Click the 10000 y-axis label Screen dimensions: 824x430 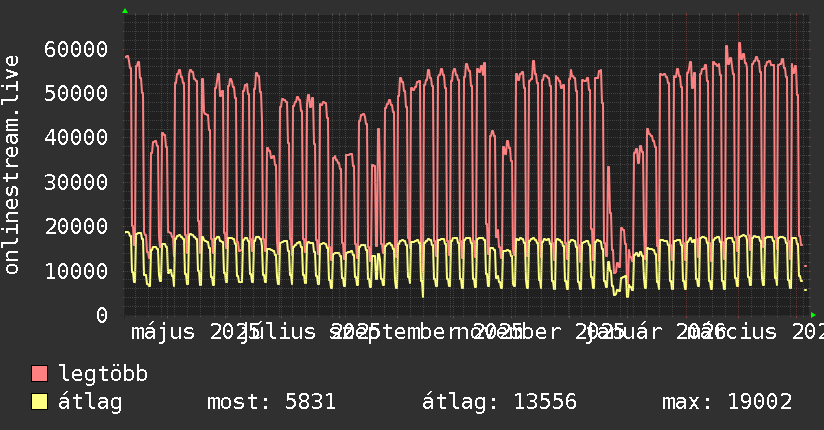pyautogui.click(x=76, y=271)
